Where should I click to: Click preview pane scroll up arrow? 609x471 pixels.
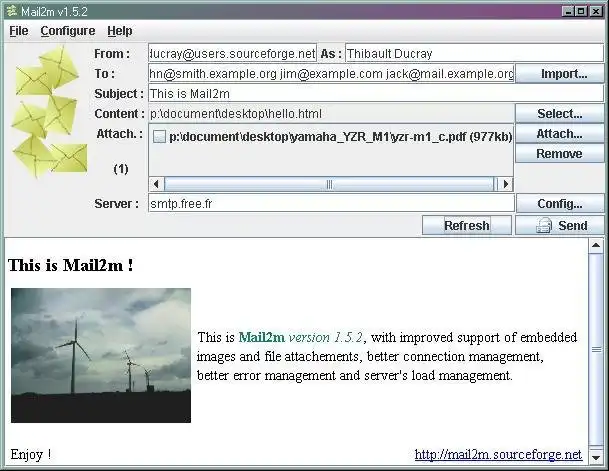click(x=596, y=245)
